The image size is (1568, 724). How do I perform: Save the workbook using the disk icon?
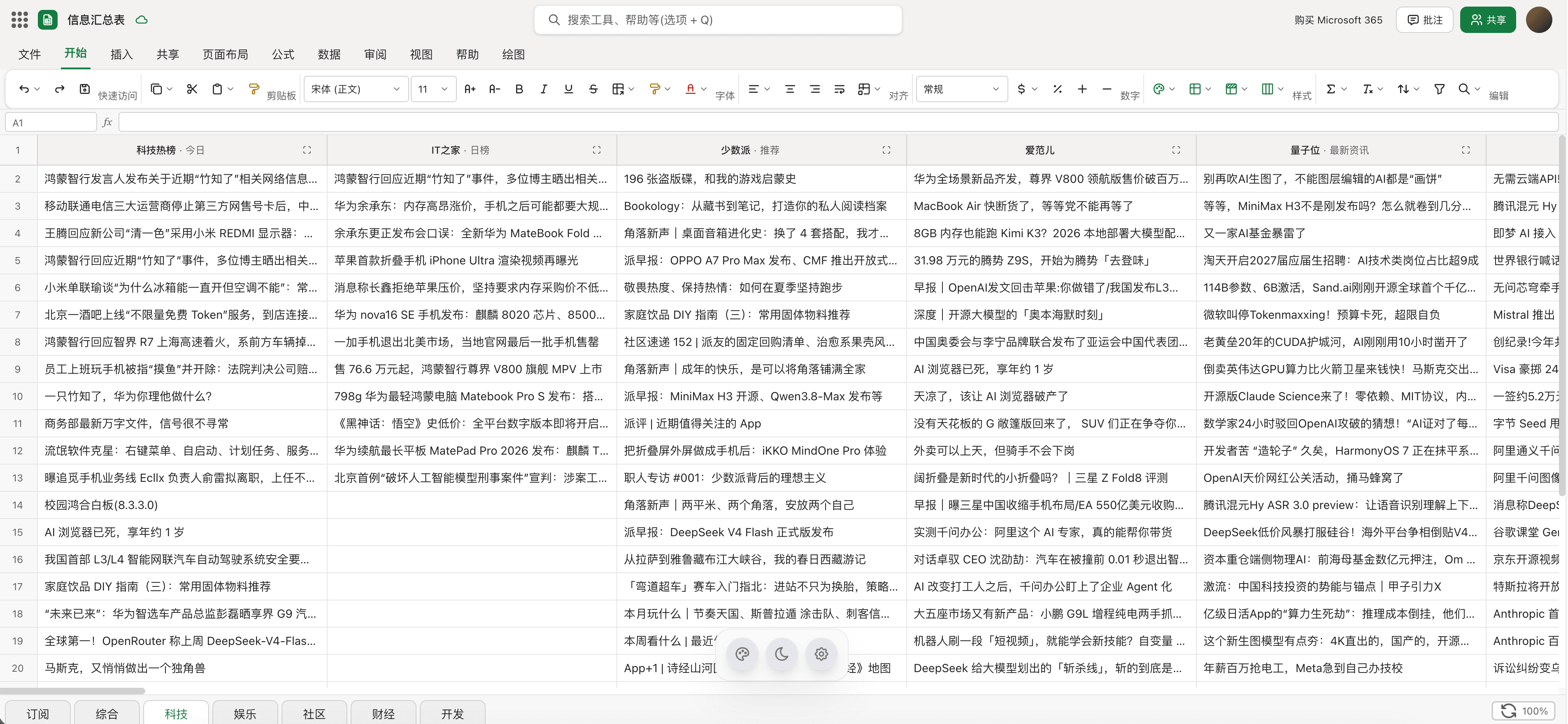(x=85, y=89)
